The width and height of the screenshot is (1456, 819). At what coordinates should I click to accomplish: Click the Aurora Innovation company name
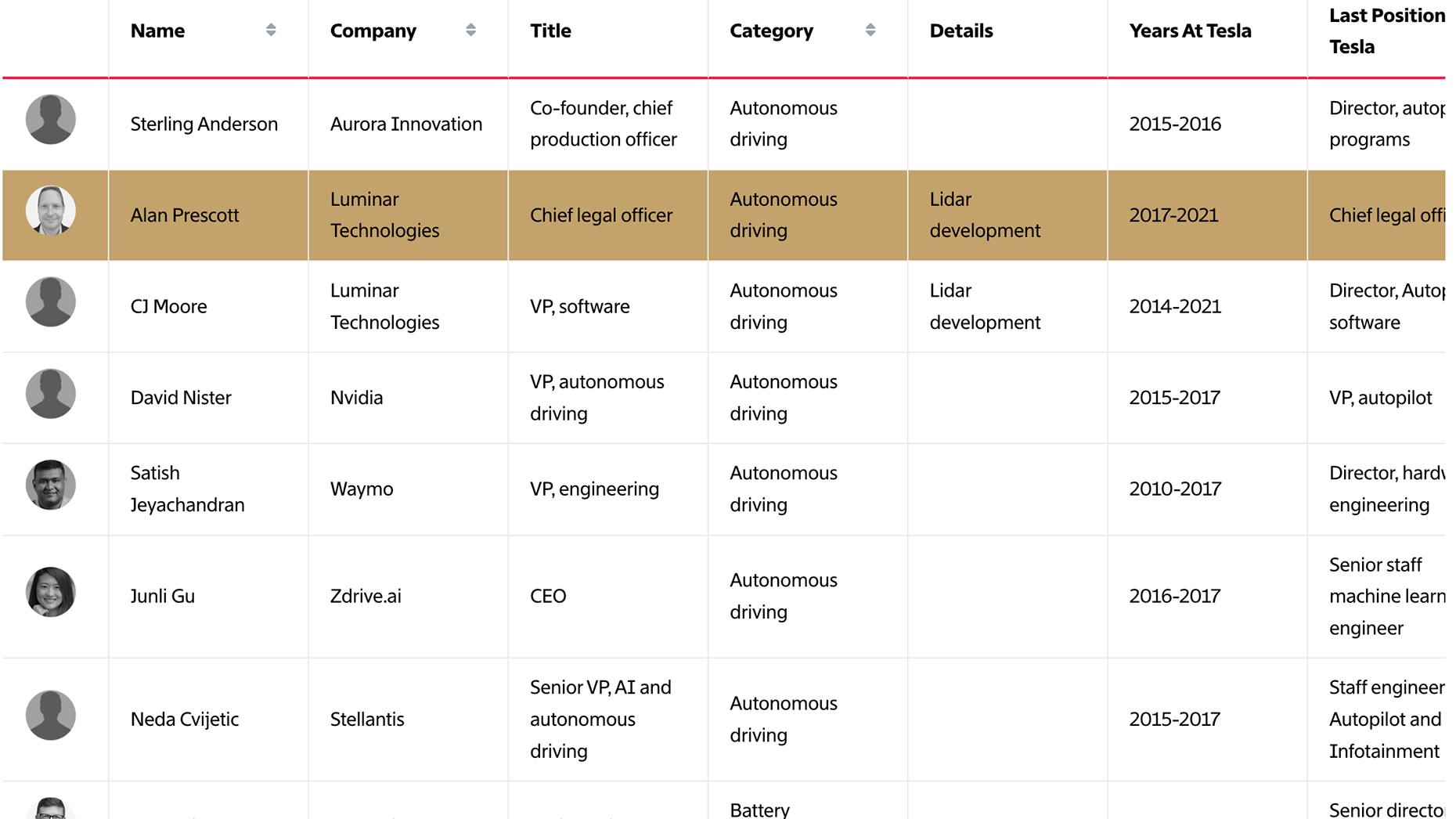click(405, 123)
